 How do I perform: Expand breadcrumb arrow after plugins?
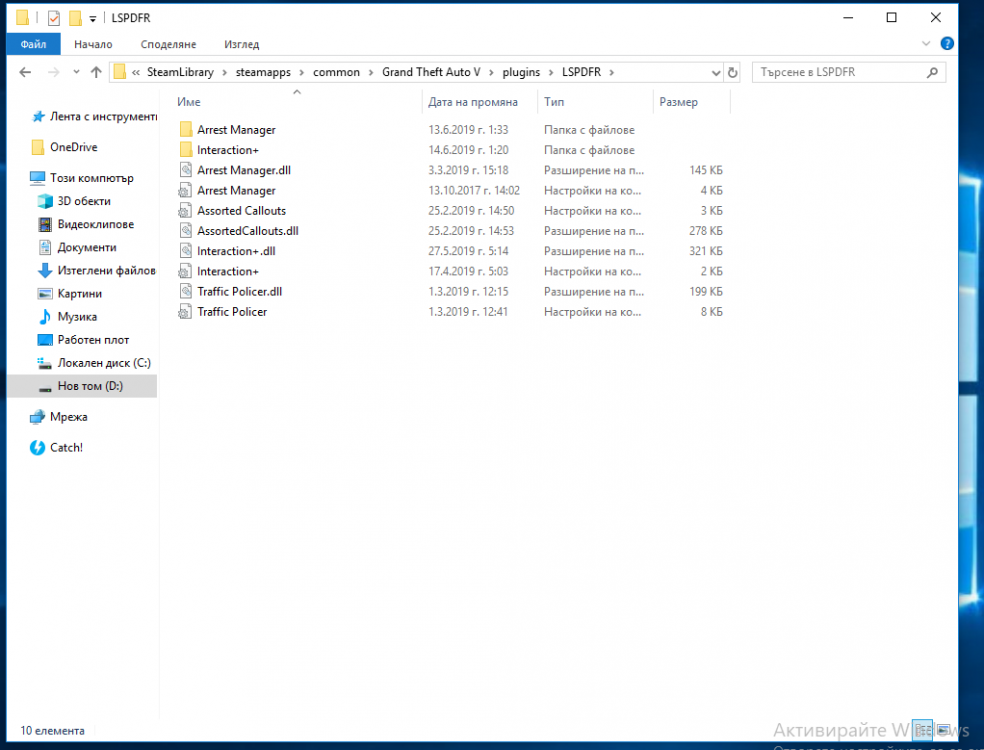click(551, 73)
